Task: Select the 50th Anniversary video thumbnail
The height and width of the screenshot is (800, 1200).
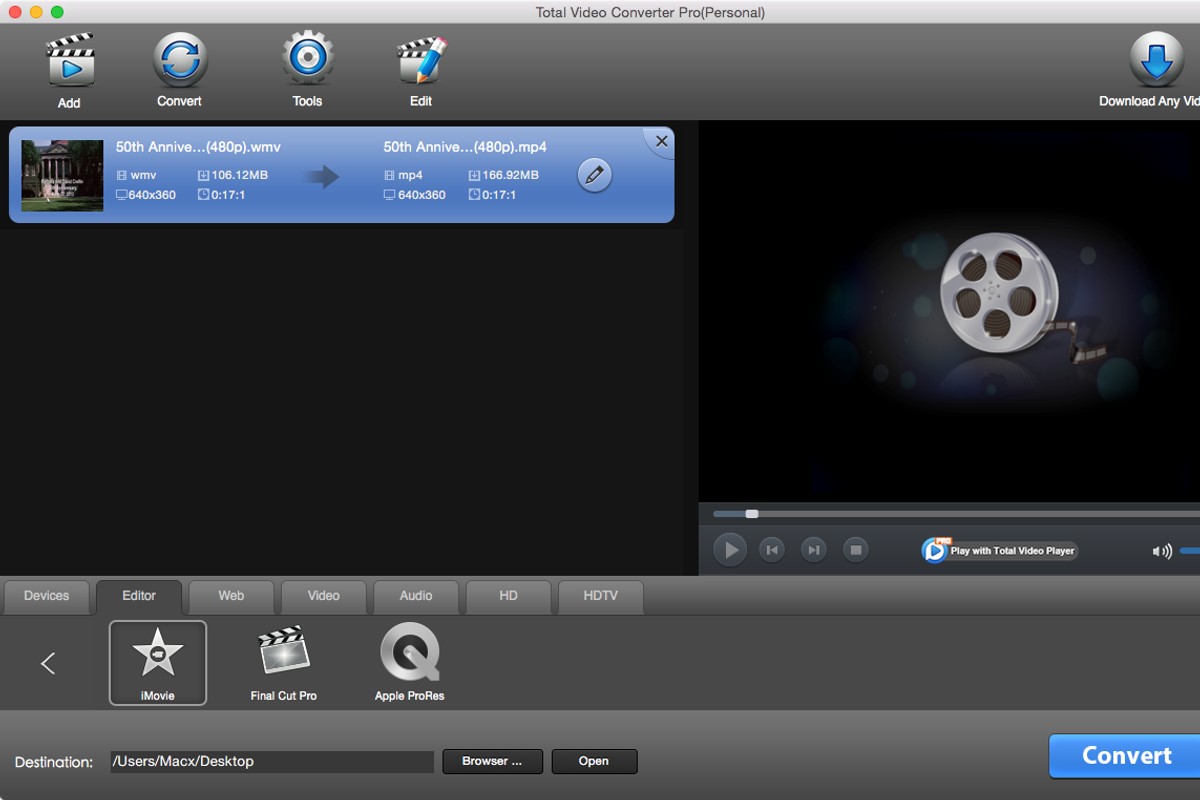Action: point(62,175)
